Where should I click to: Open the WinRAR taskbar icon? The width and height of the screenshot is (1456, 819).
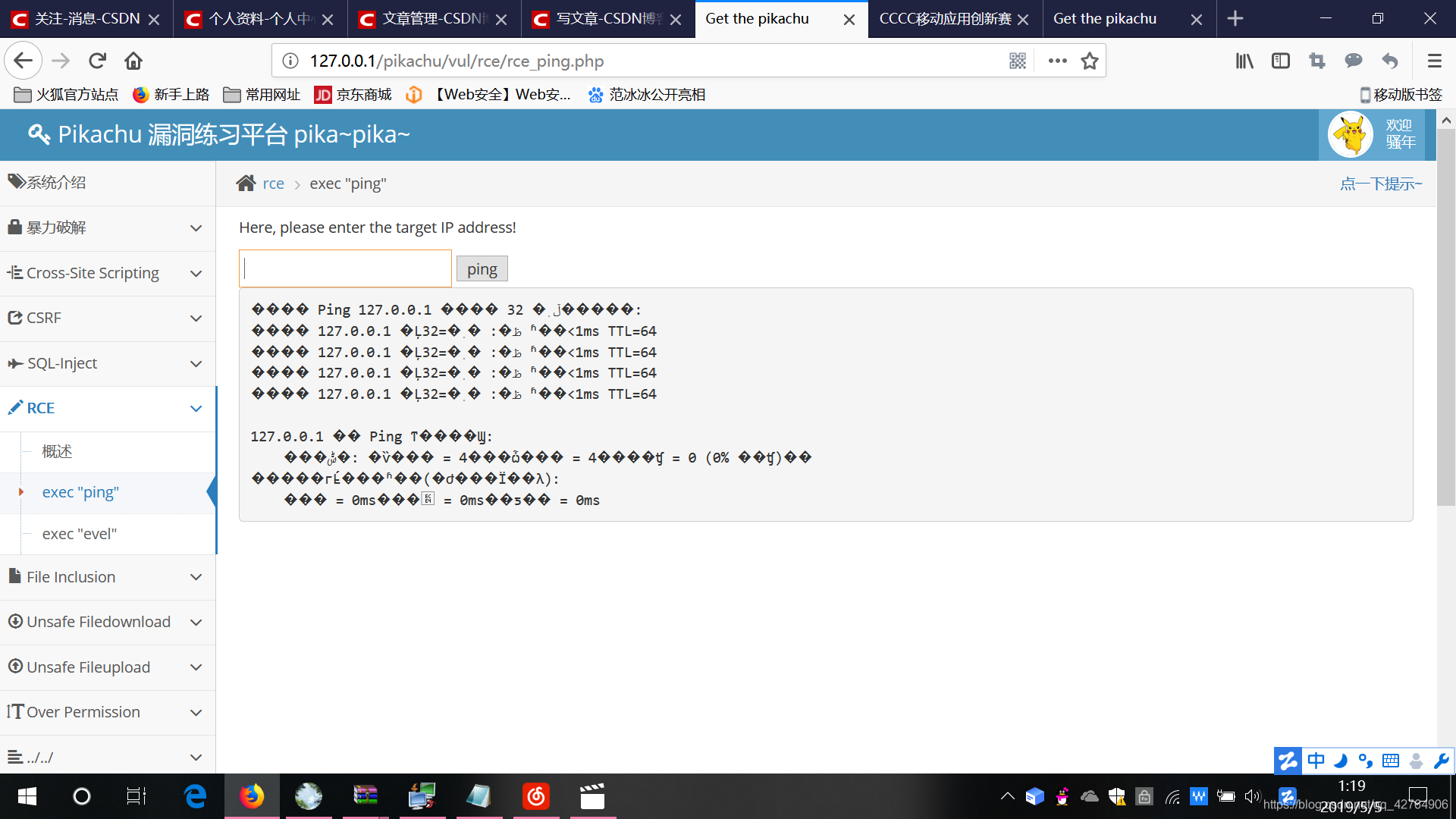(x=366, y=796)
